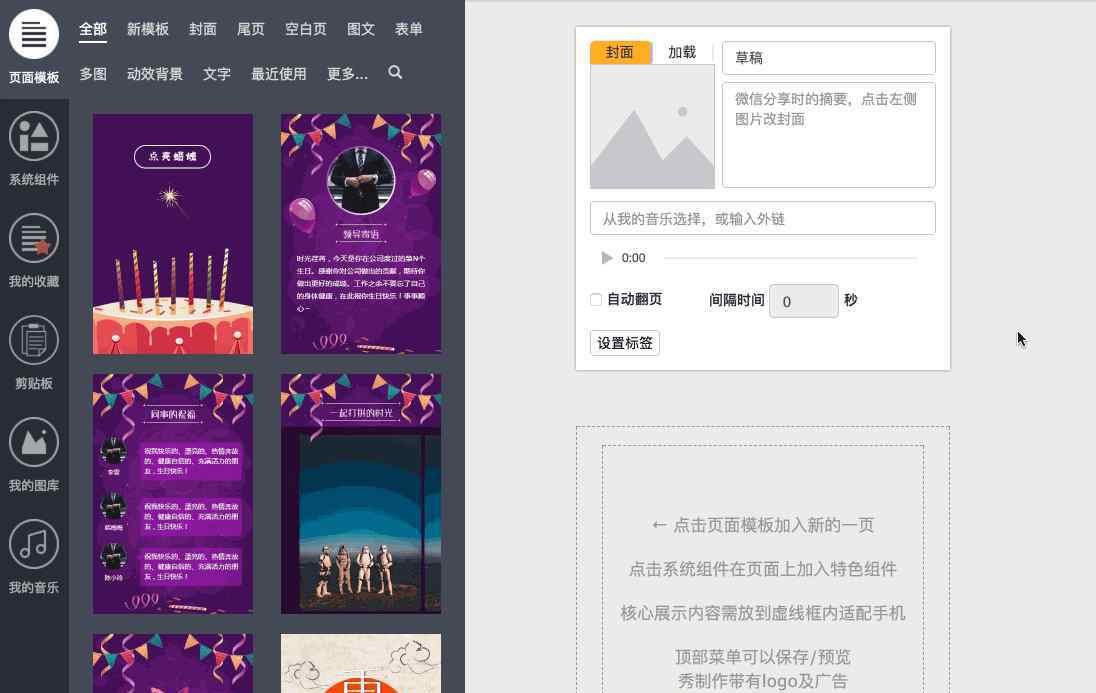
Task: Click the 设置标签 button
Action: click(625, 343)
